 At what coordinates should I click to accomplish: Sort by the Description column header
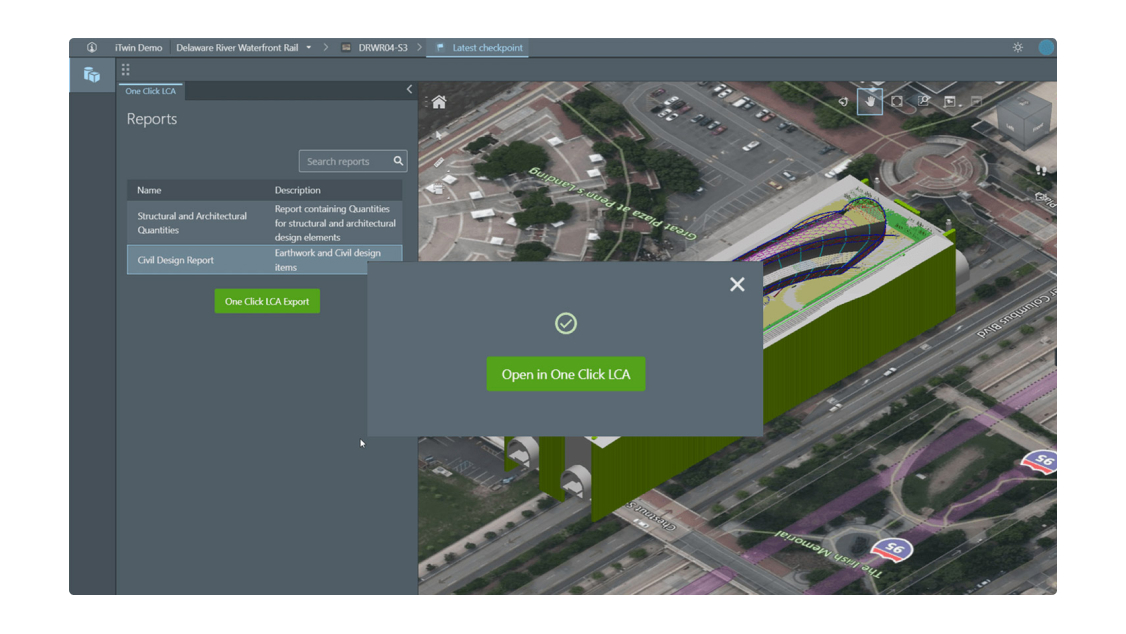tap(297, 190)
